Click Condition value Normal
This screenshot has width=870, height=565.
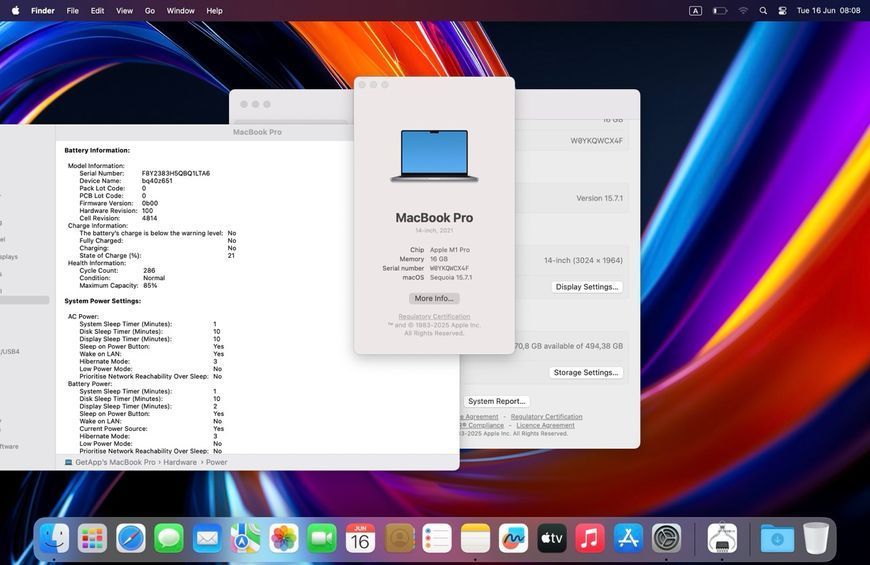154,278
